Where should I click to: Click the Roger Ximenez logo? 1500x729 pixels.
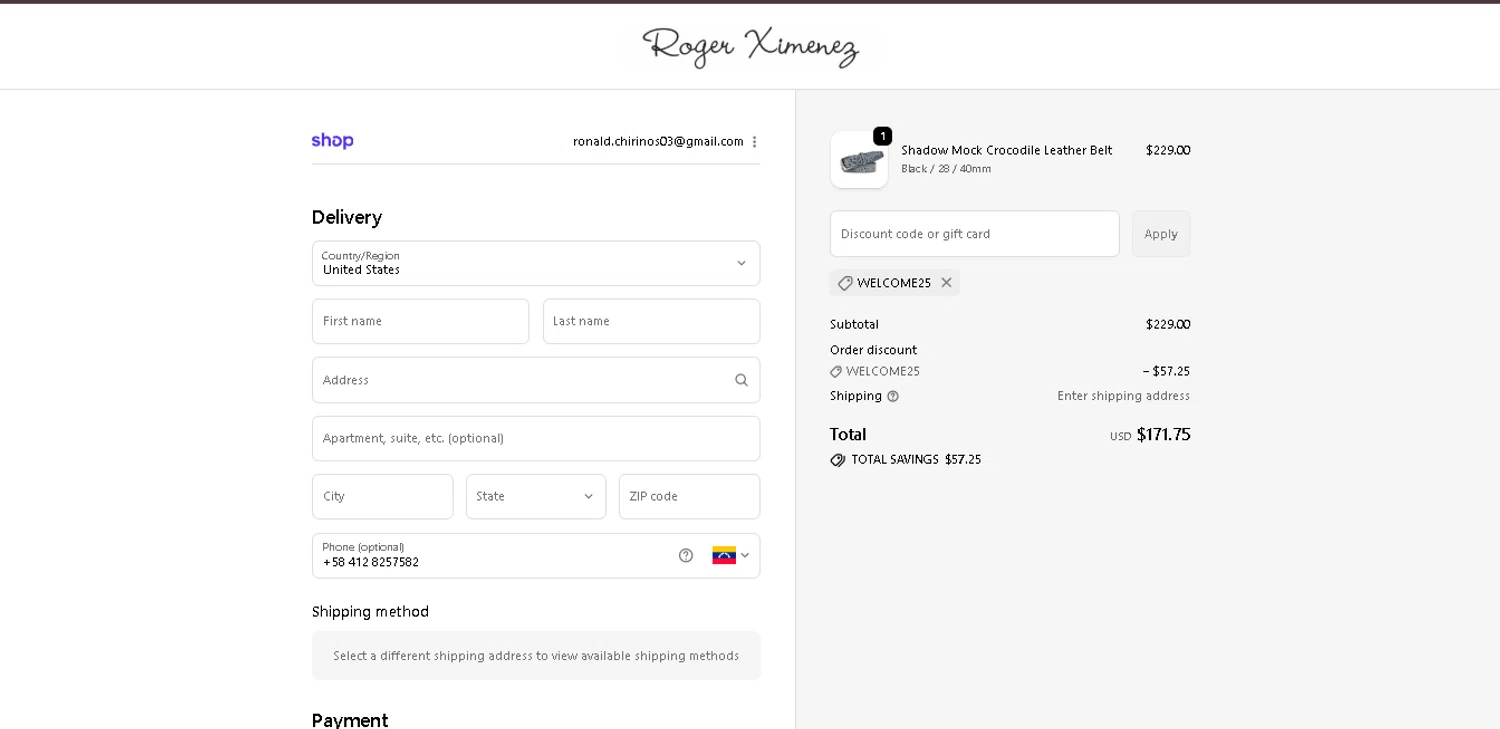(x=750, y=46)
